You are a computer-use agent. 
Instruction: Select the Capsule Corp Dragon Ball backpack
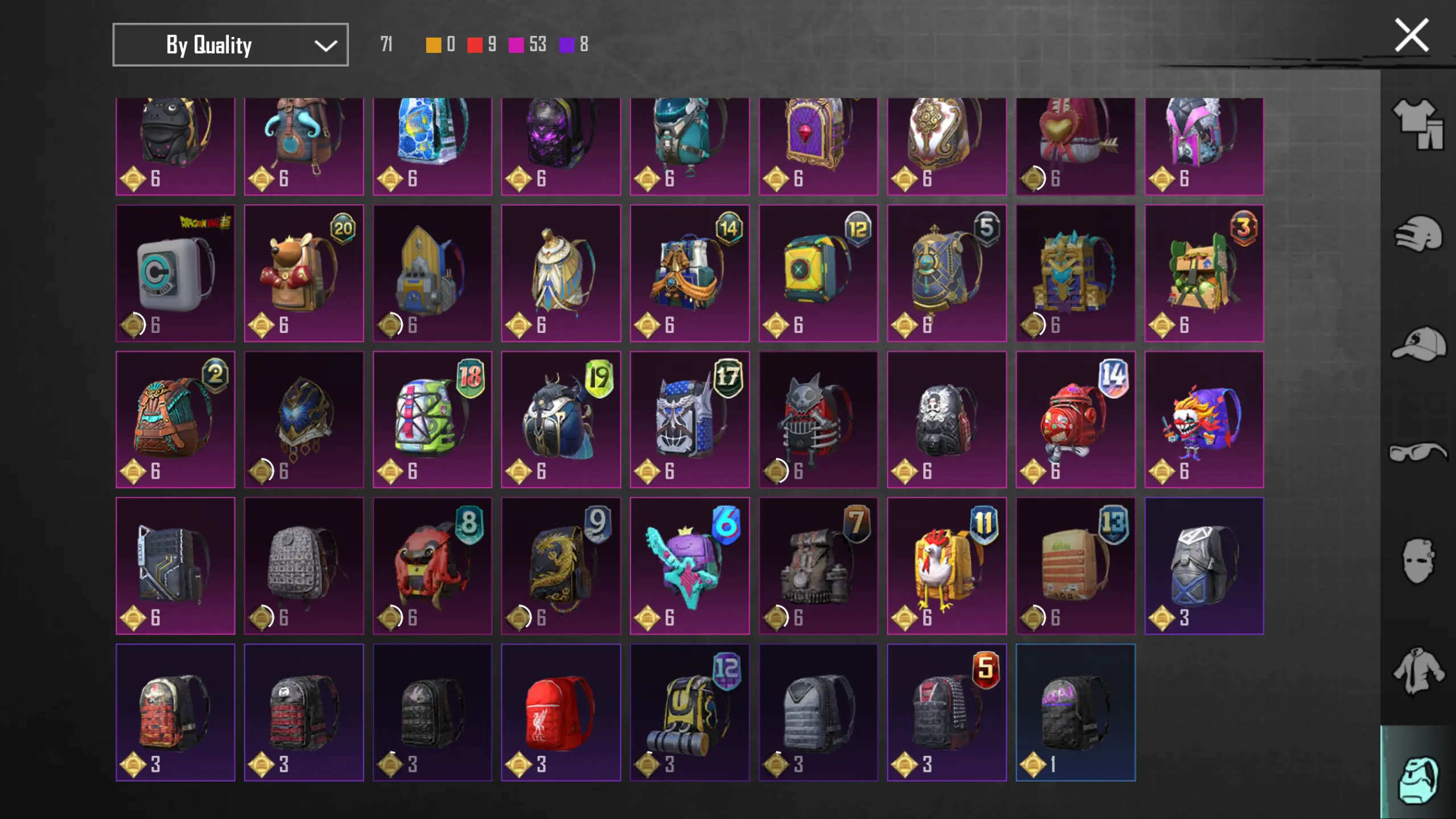[x=175, y=273]
